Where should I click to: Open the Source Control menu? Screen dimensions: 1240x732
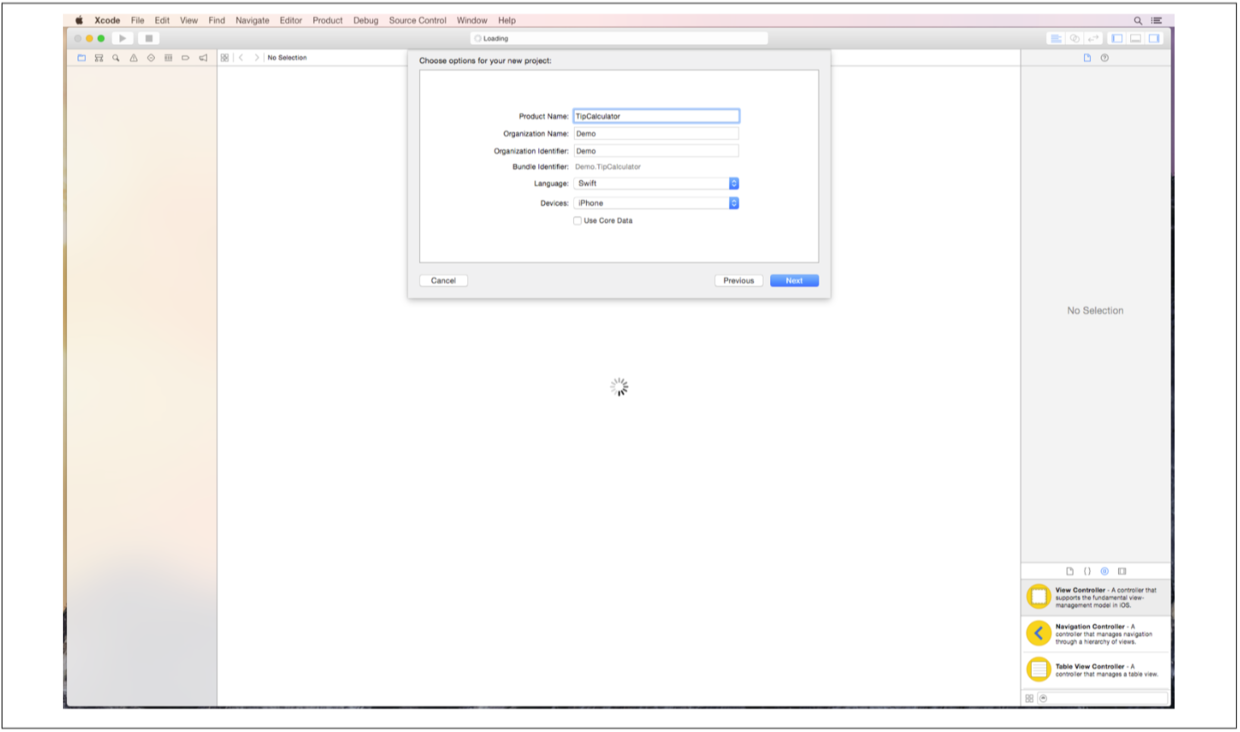point(418,20)
